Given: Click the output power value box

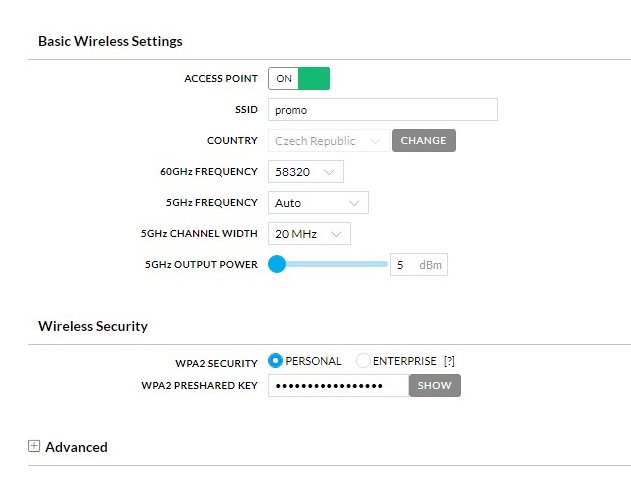Looking at the screenshot, I should click(x=401, y=265).
